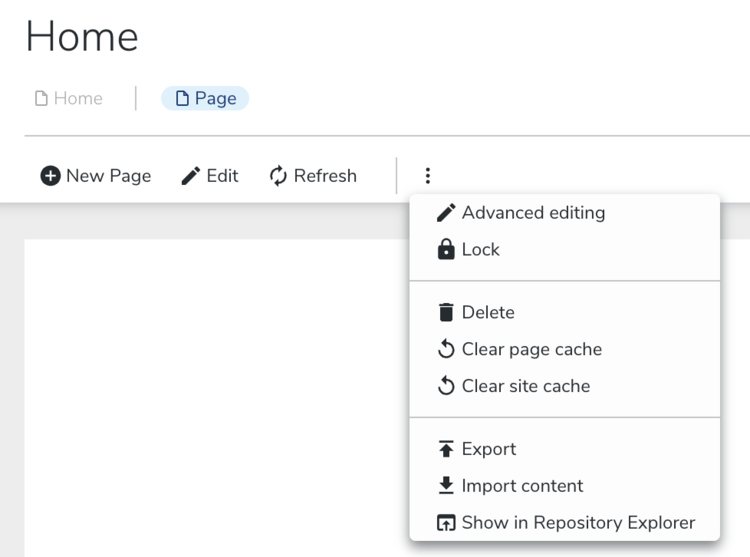This screenshot has width=750, height=557.
Task: Go to the Home breadcrumb link
Action: click(69, 98)
